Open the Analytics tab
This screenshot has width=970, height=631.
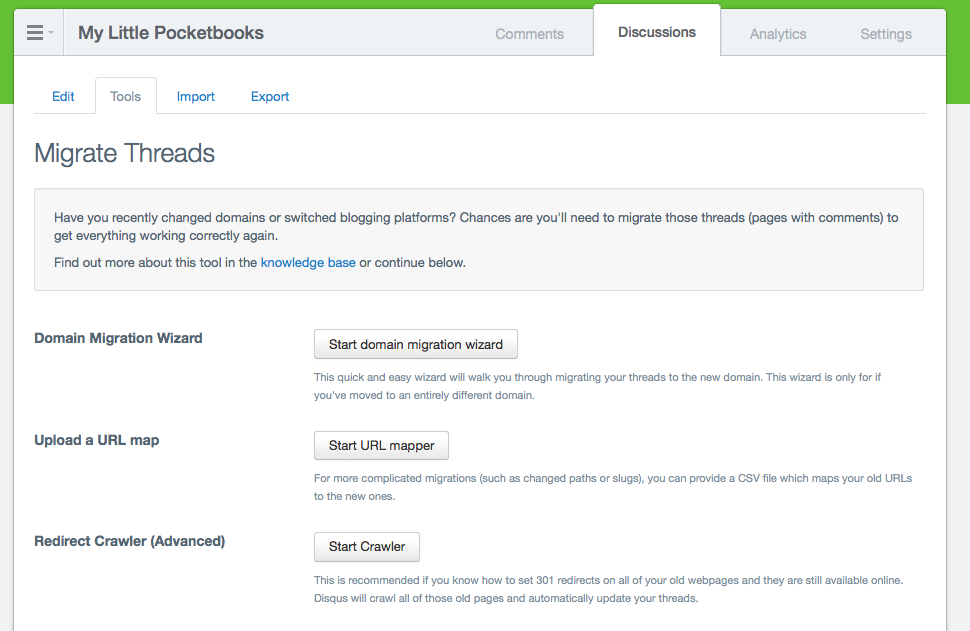pos(778,34)
